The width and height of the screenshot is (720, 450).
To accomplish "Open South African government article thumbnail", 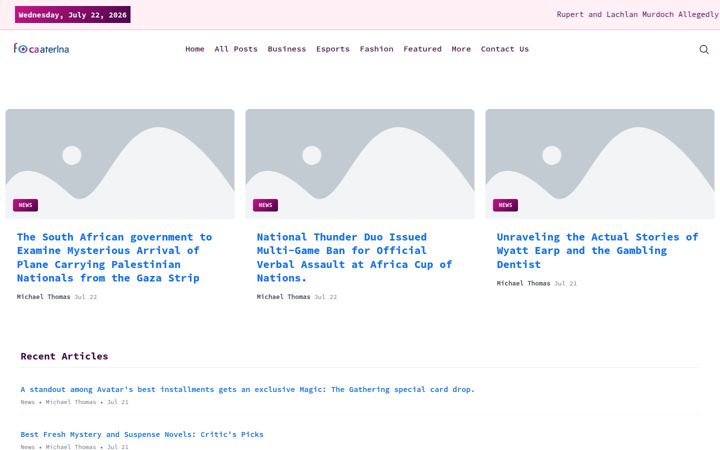I will coord(120,163).
